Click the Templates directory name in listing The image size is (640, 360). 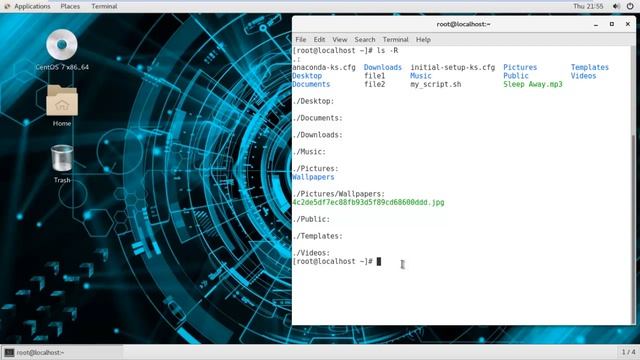[x=589, y=67]
